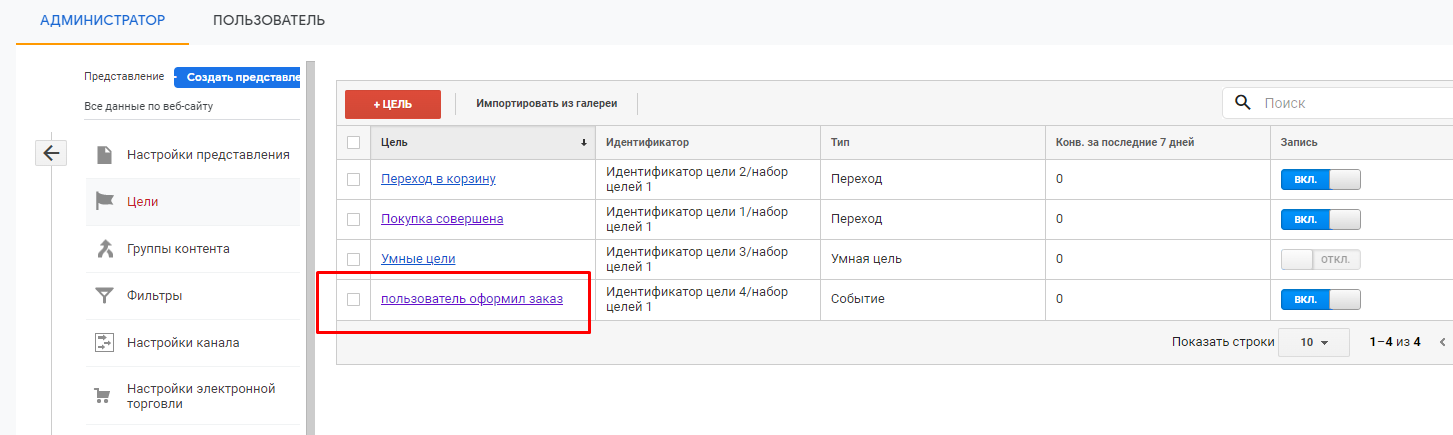Screen dimensions: 1453x435
Task: Click the Goals flag icon
Action: [x=104, y=201]
